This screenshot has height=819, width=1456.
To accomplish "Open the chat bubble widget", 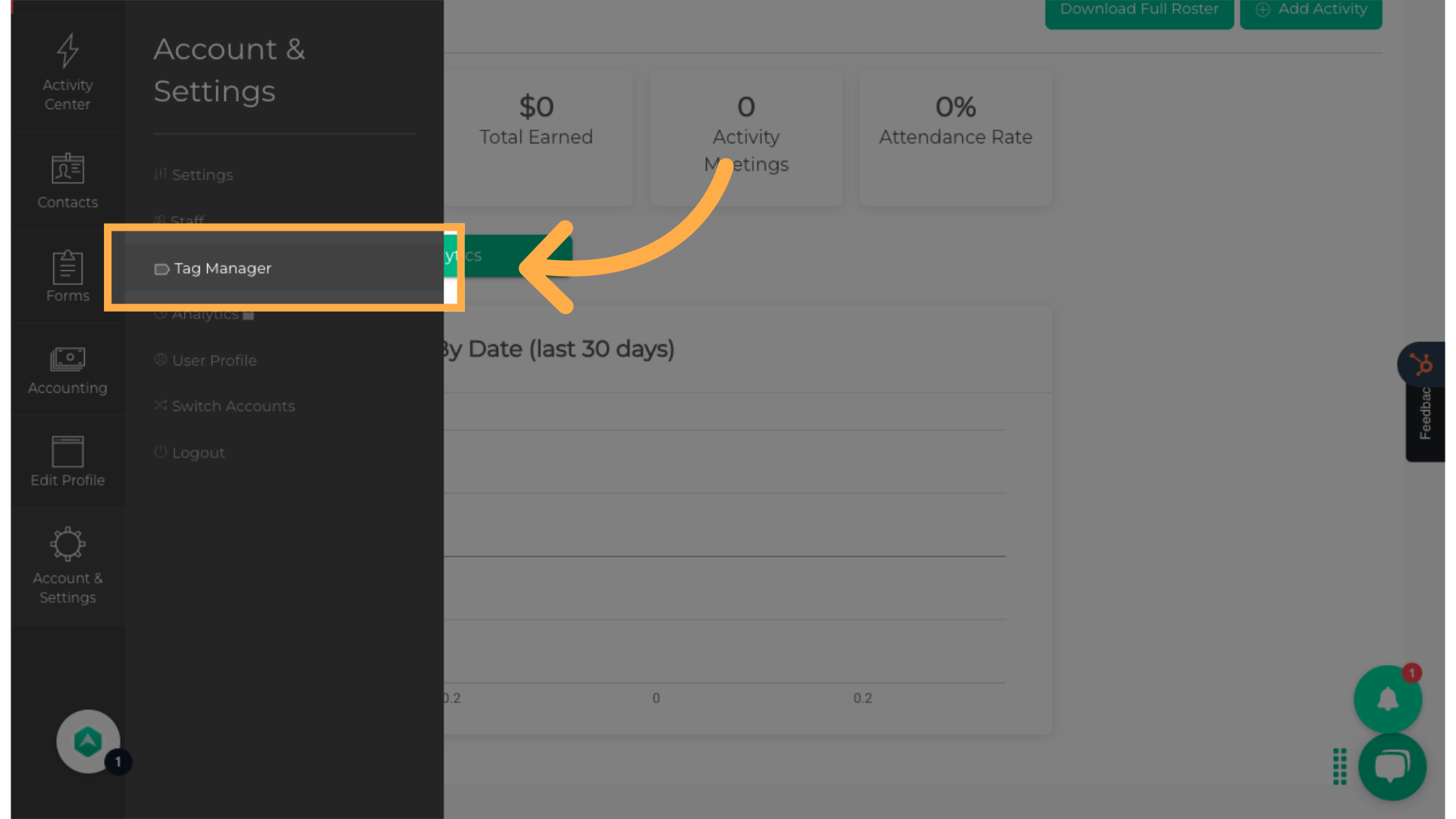I will 1392,767.
